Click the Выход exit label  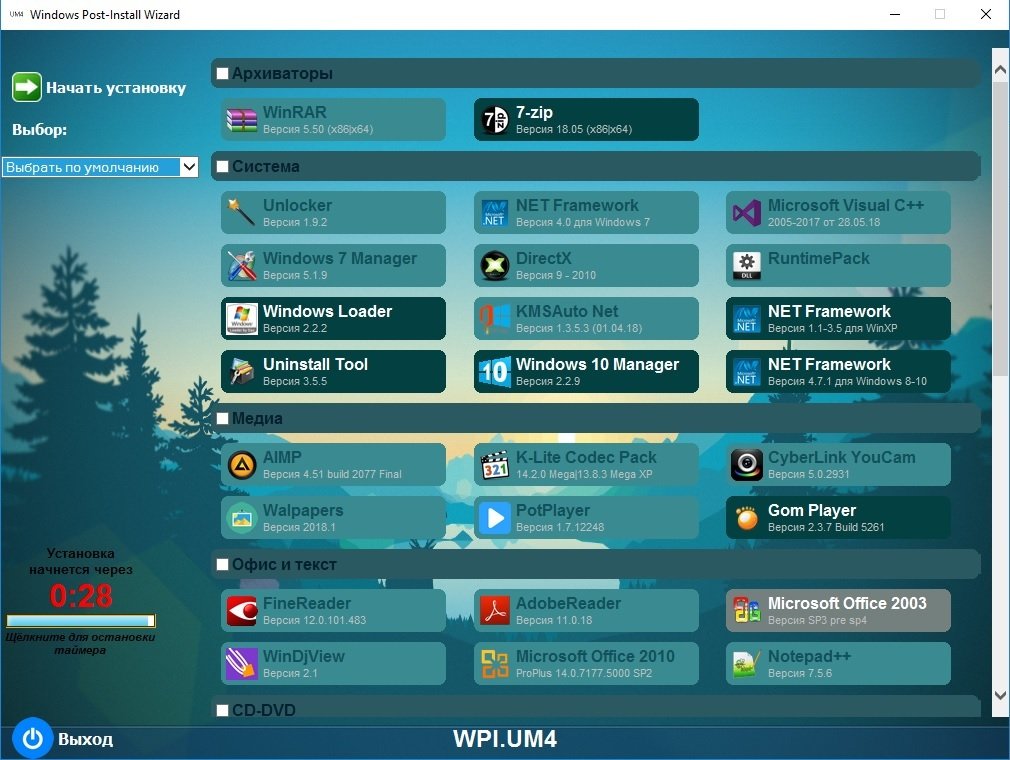point(86,739)
